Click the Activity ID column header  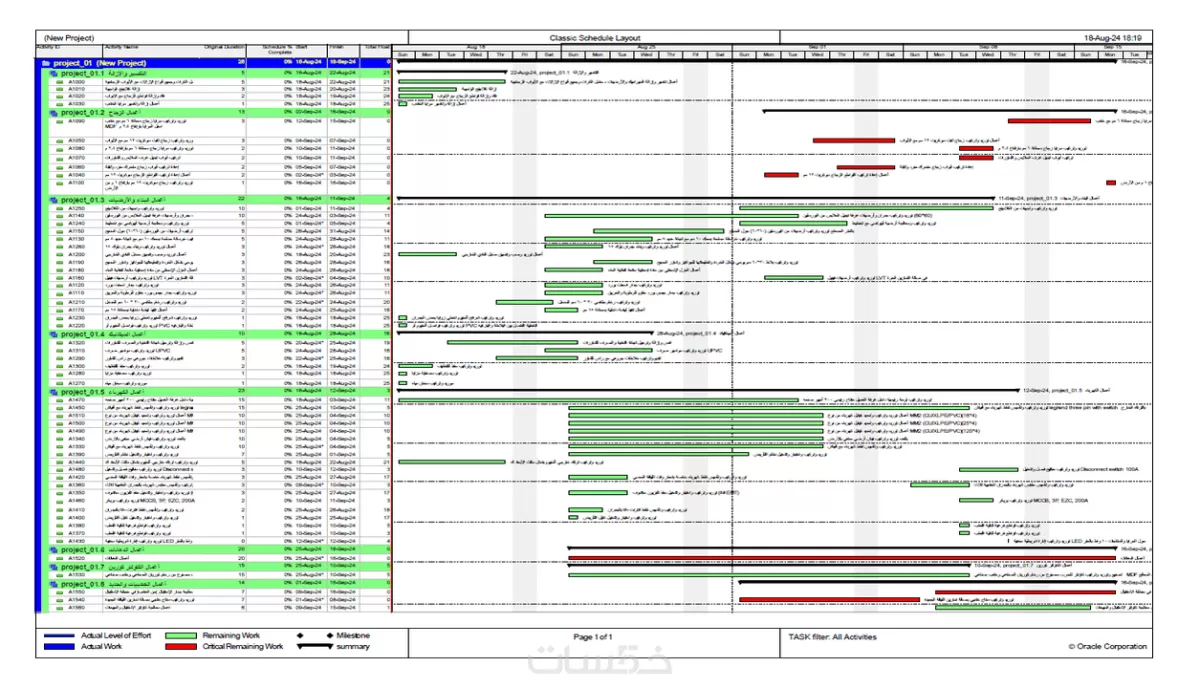click(x=69, y=50)
